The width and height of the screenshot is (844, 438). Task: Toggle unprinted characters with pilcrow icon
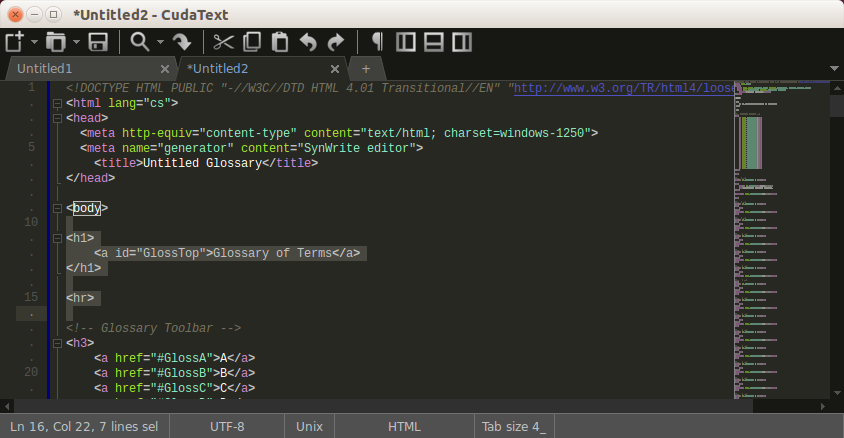click(x=377, y=42)
